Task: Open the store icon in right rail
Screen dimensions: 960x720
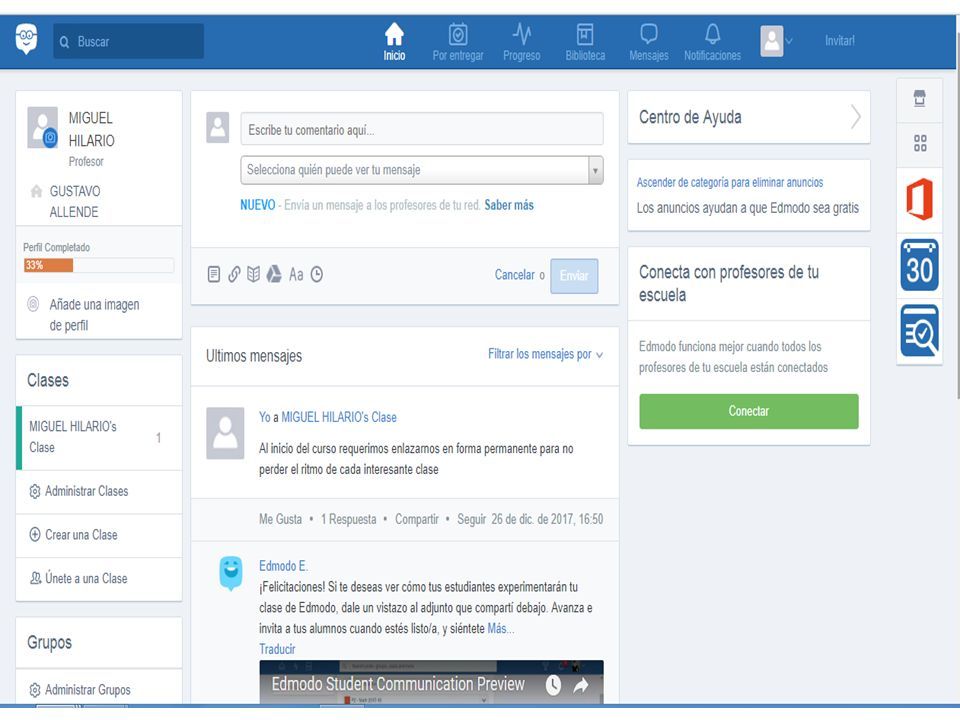Action: [x=920, y=99]
